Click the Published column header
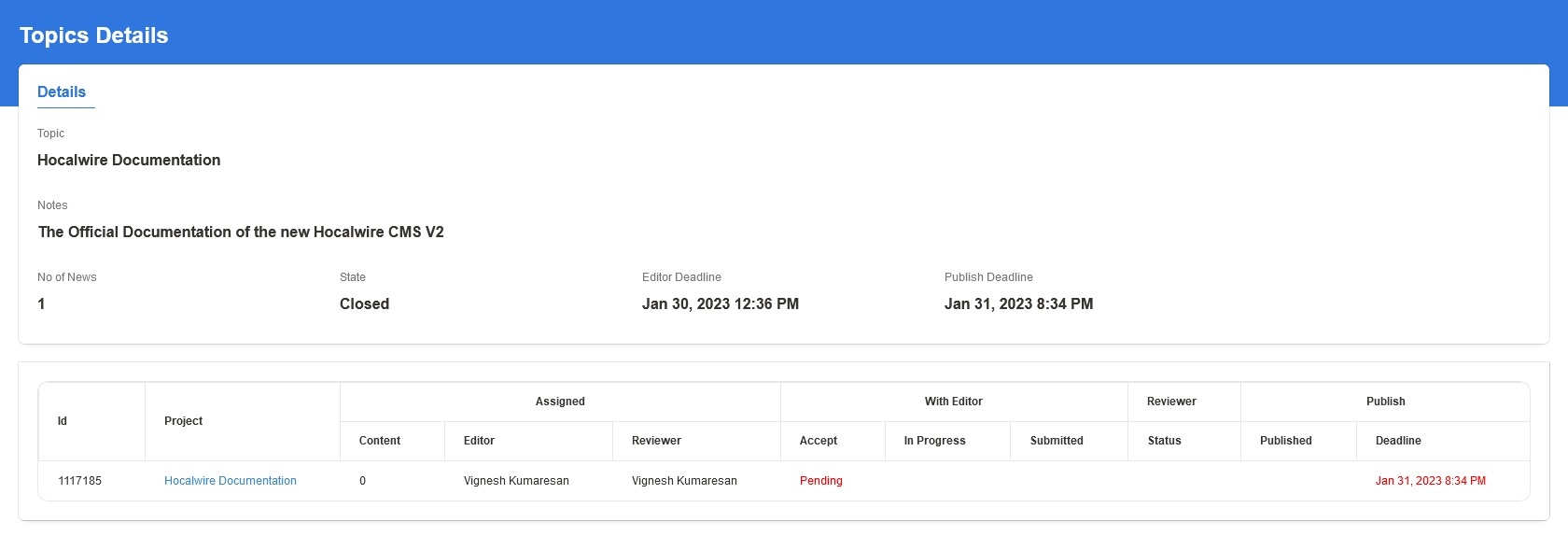The width and height of the screenshot is (1568, 536). pyautogui.click(x=1285, y=441)
